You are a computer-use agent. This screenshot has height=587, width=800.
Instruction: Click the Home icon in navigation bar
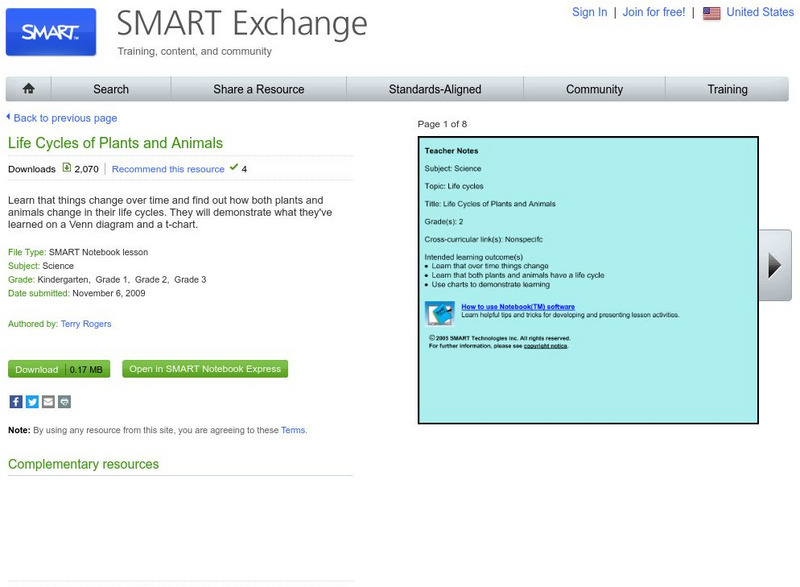pyautogui.click(x=29, y=89)
